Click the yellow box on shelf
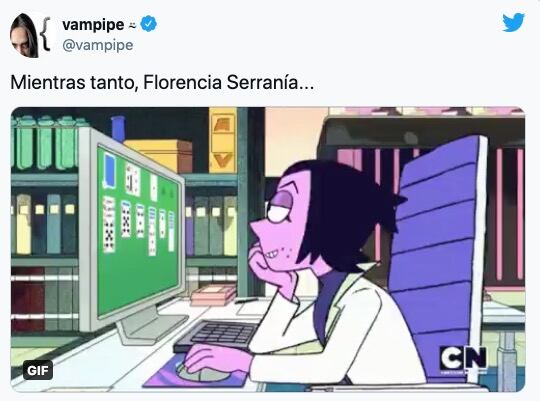The image size is (540, 401). (x=159, y=155)
